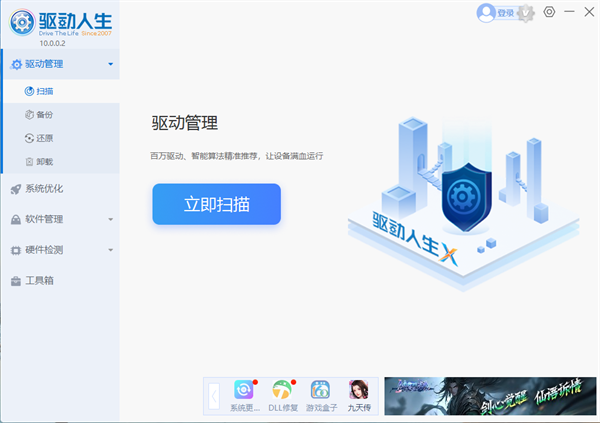Click the 卸载 trash icon

pyautogui.click(x=29, y=162)
